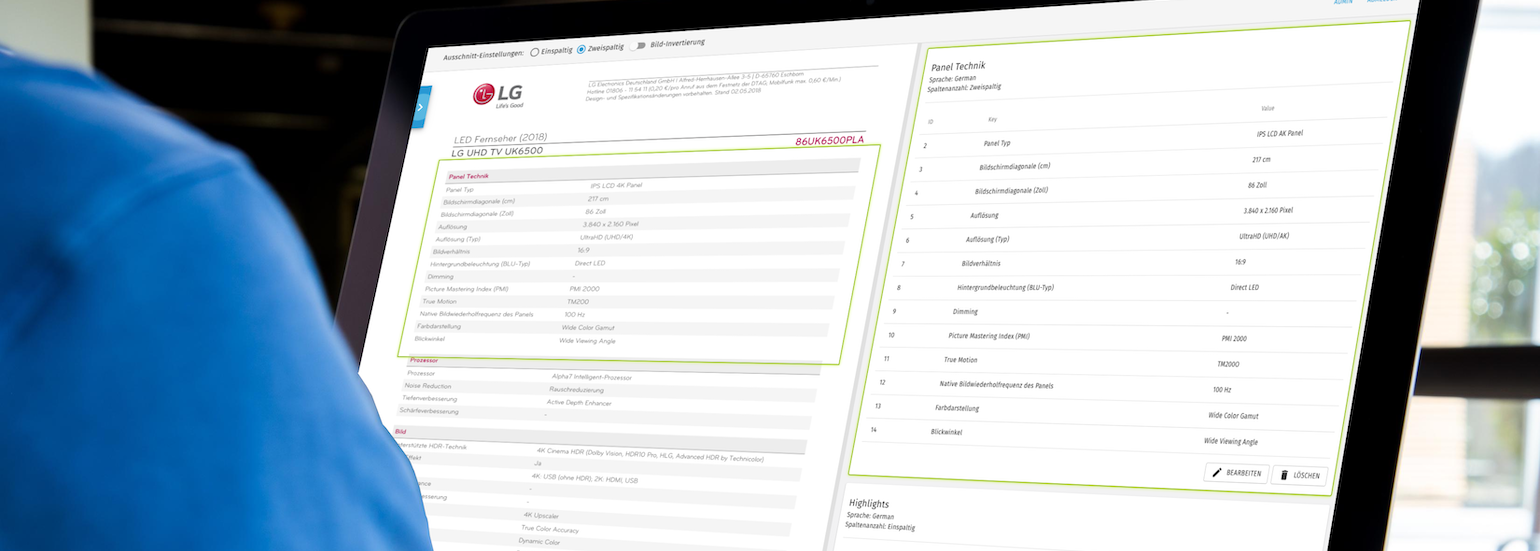The image size is (1540, 551).
Task: Select the Einspaltig radio button
Action: tap(535, 51)
